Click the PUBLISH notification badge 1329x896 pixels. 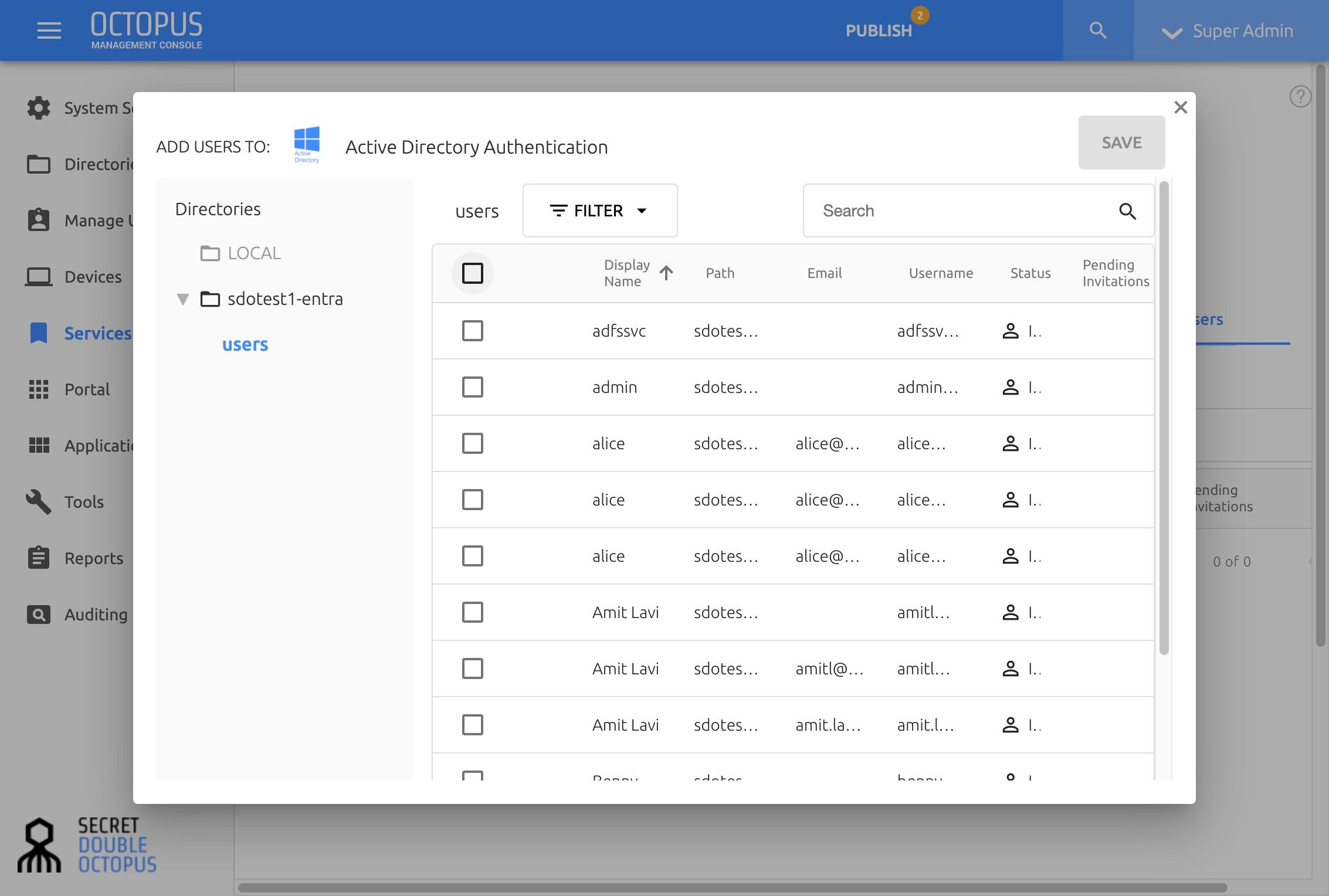click(x=920, y=15)
